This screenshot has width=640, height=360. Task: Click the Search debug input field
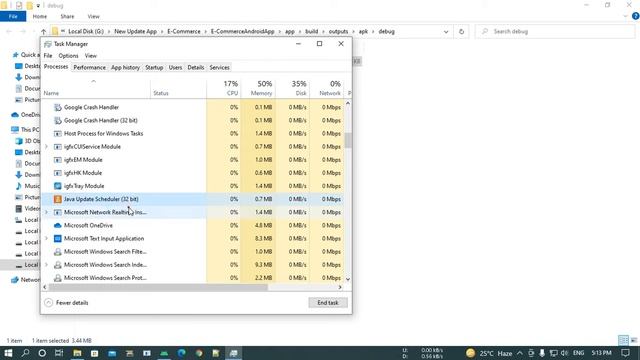[x=555, y=31]
